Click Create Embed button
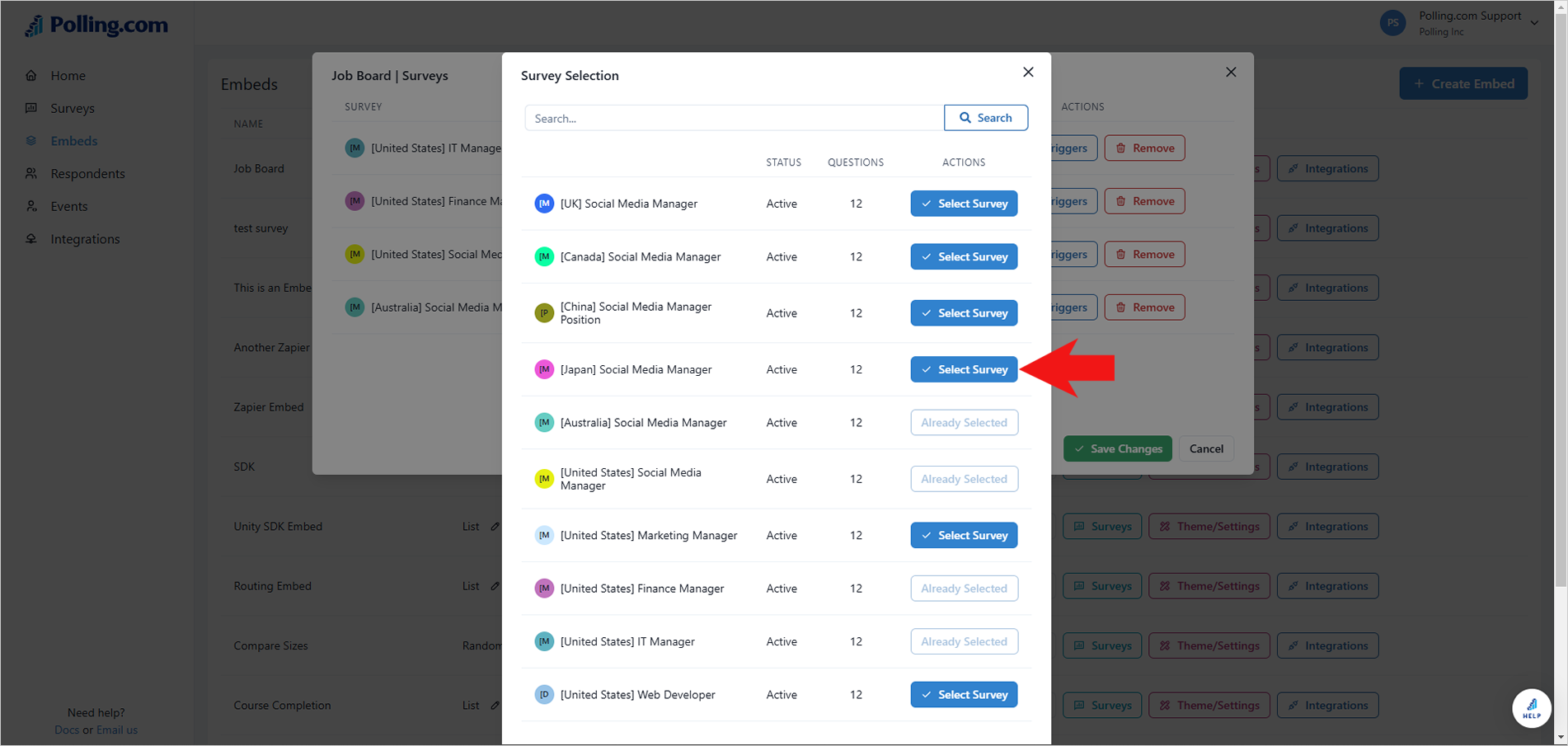1568x746 pixels. [1463, 83]
